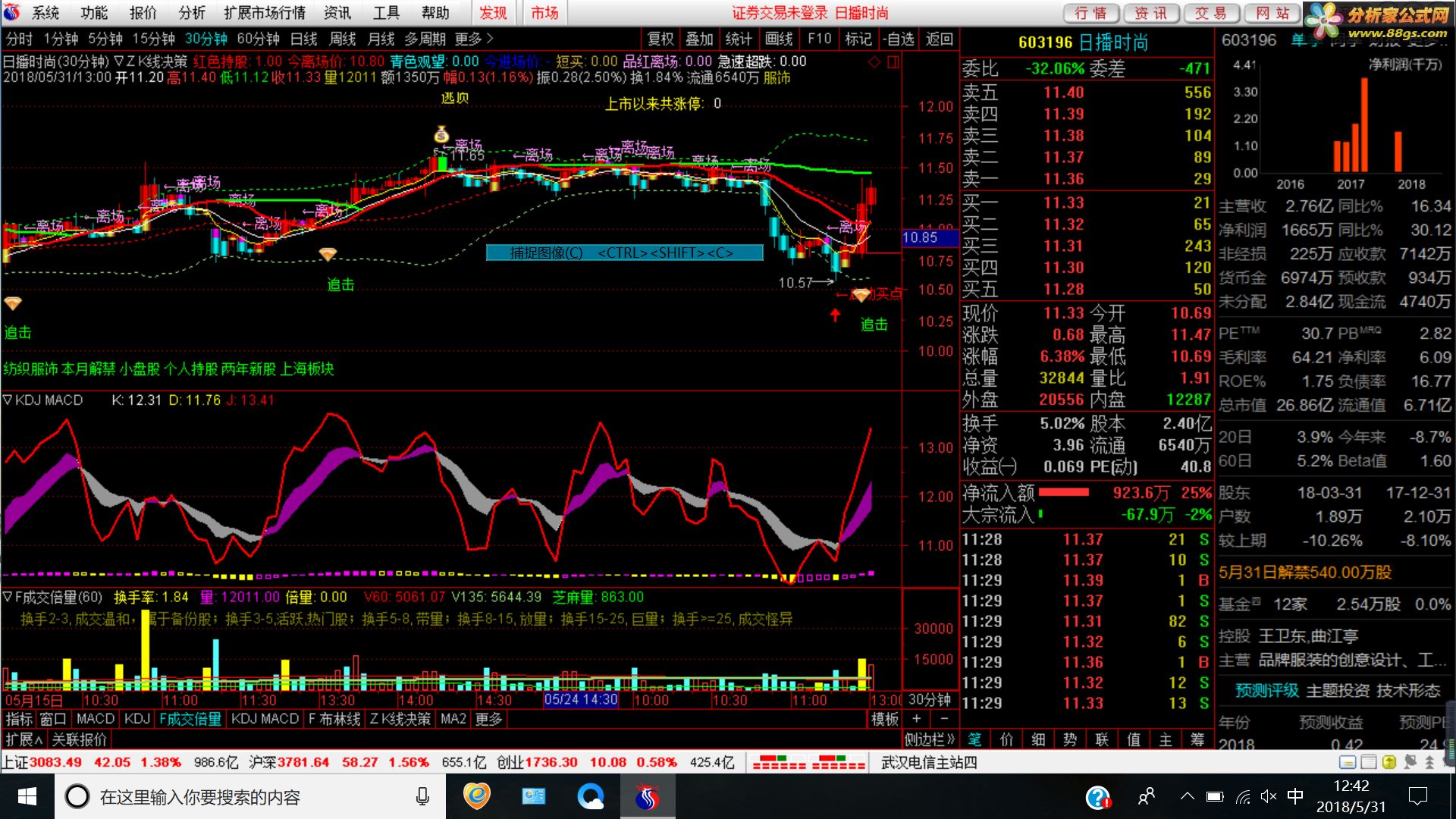The width and height of the screenshot is (1456, 819).
Task: Click the 预测评级 link
Action: pyautogui.click(x=1266, y=690)
